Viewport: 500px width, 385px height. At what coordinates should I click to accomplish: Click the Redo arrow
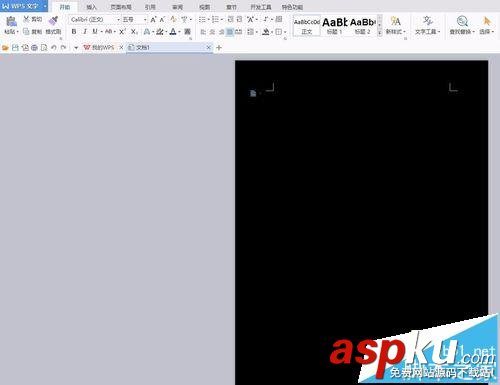pos(63,48)
